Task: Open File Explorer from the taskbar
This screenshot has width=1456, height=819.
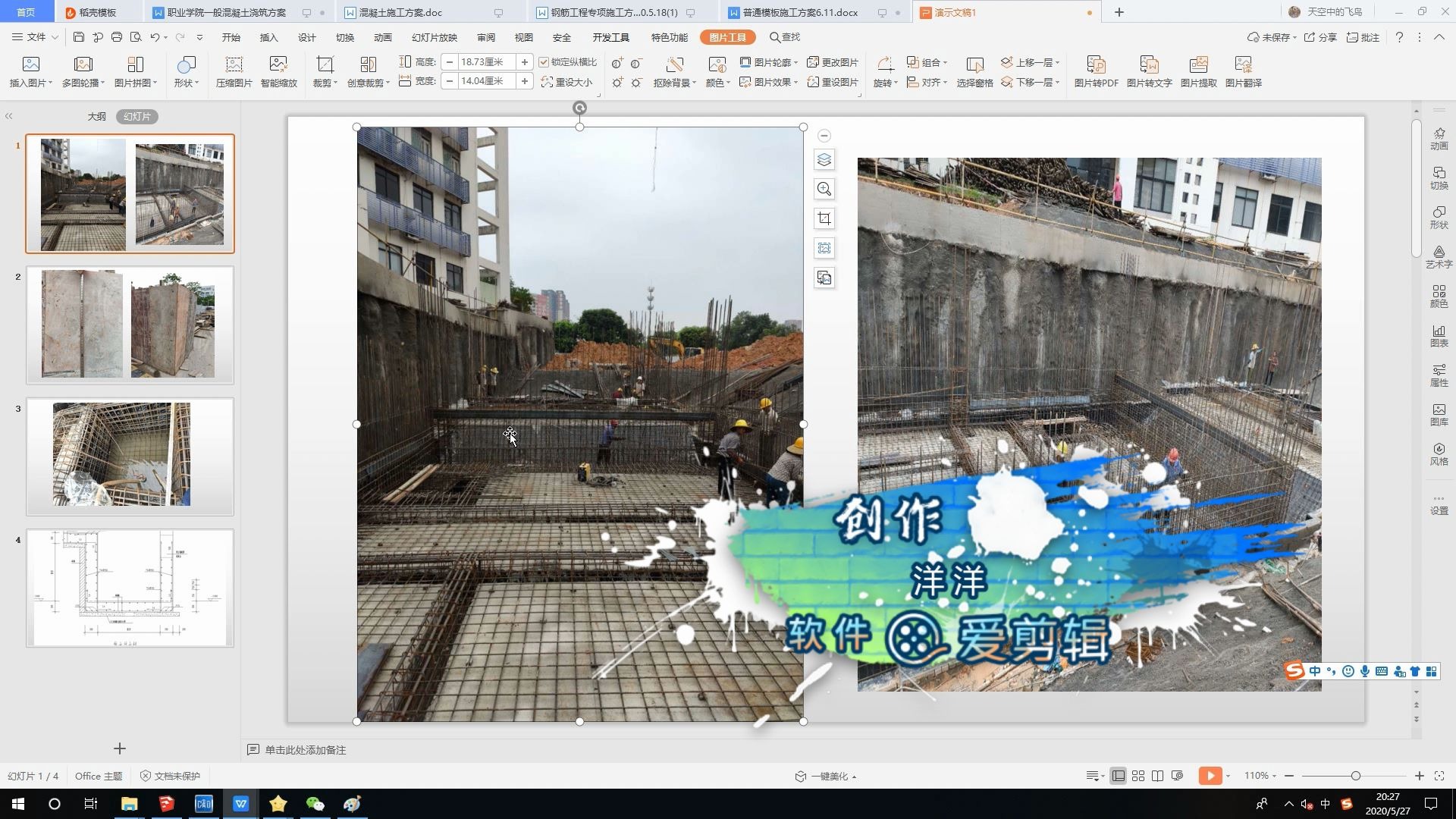Action: coord(129,804)
